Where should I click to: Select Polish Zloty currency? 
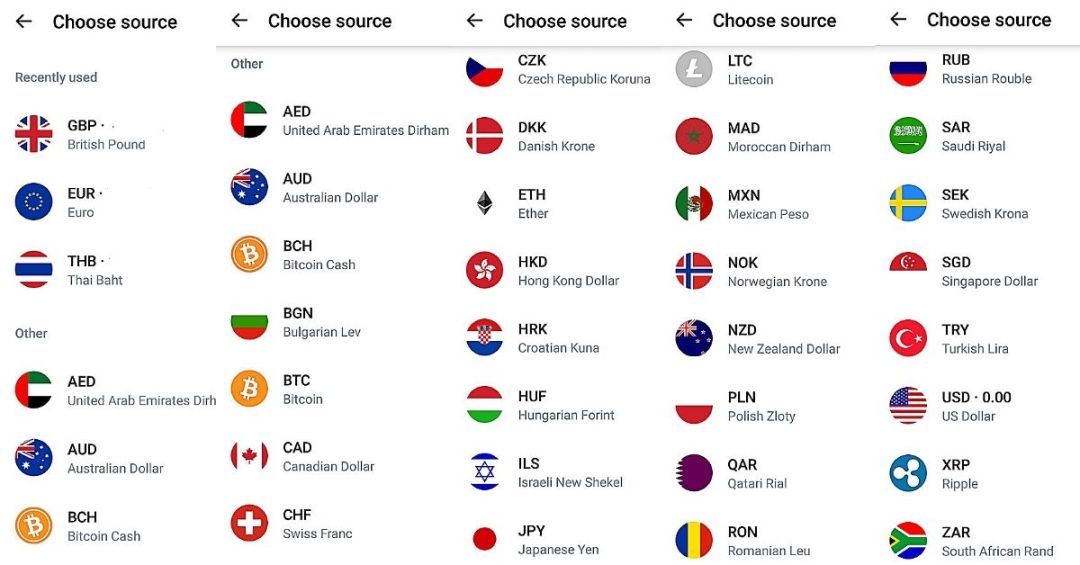click(x=761, y=406)
